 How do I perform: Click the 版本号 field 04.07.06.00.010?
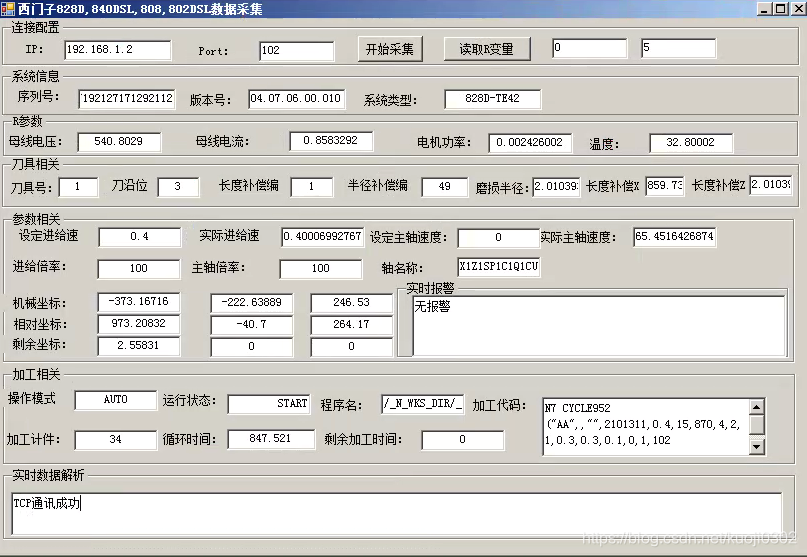(x=296, y=99)
